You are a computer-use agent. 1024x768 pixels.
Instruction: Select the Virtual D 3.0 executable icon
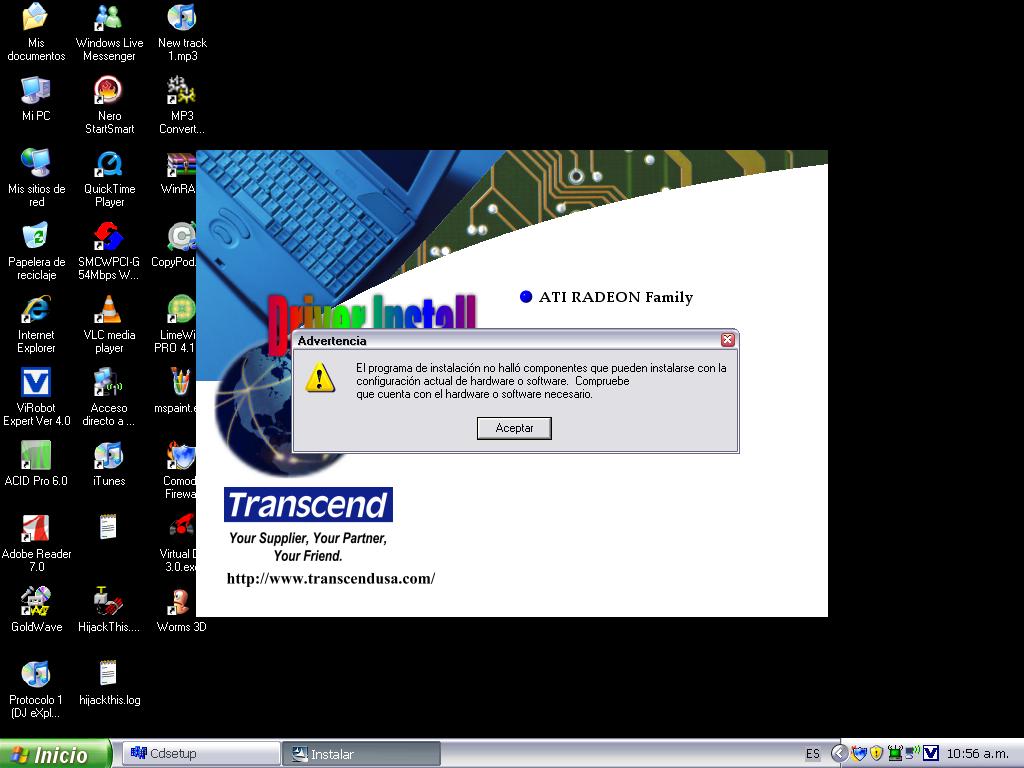[x=178, y=545]
